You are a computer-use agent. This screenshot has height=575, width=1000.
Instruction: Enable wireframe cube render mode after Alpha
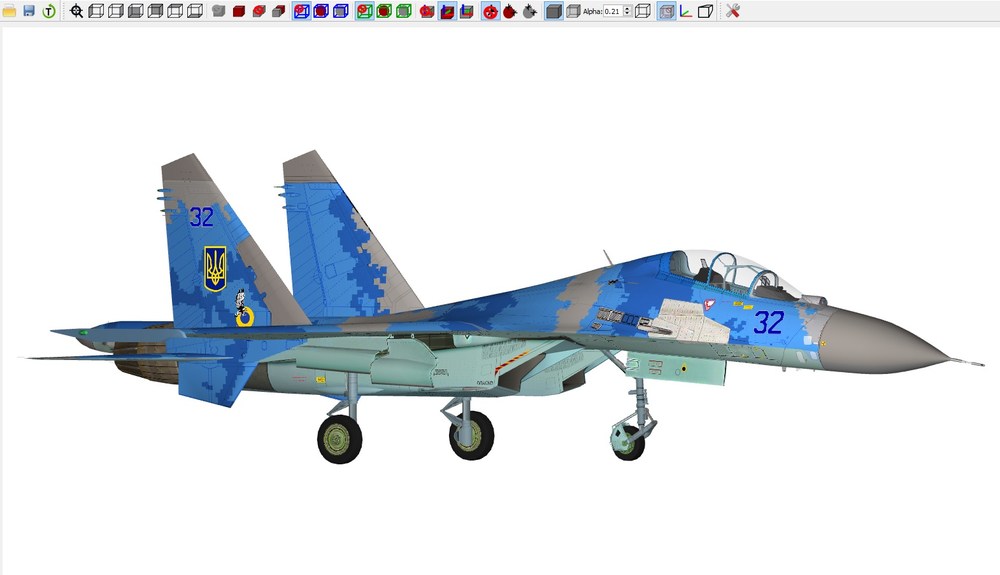pyautogui.click(x=643, y=11)
